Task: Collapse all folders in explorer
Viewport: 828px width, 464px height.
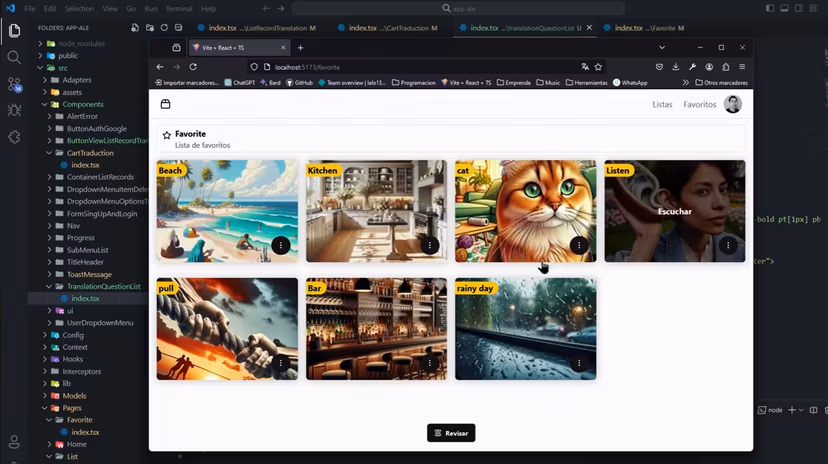Action: point(178,28)
